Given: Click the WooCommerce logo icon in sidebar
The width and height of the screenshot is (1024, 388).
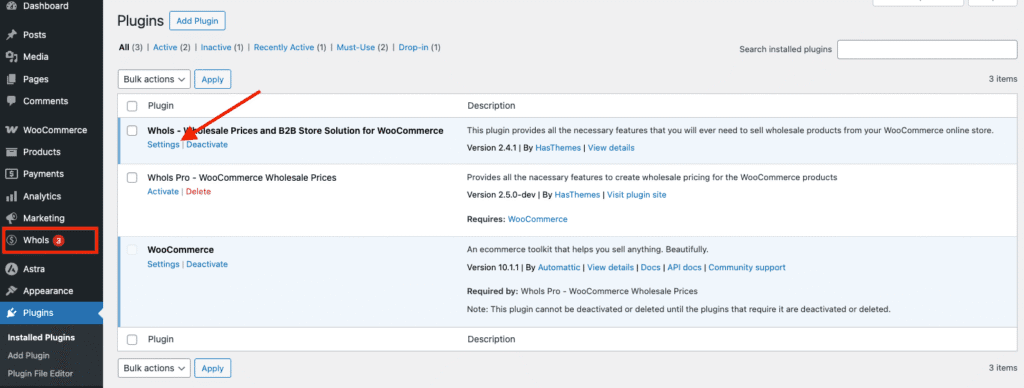Looking at the screenshot, I should pos(11,130).
